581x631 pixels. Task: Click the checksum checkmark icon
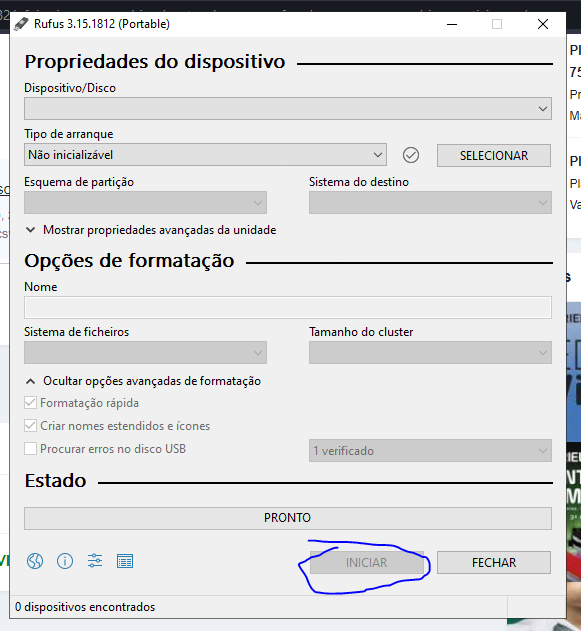click(411, 155)
